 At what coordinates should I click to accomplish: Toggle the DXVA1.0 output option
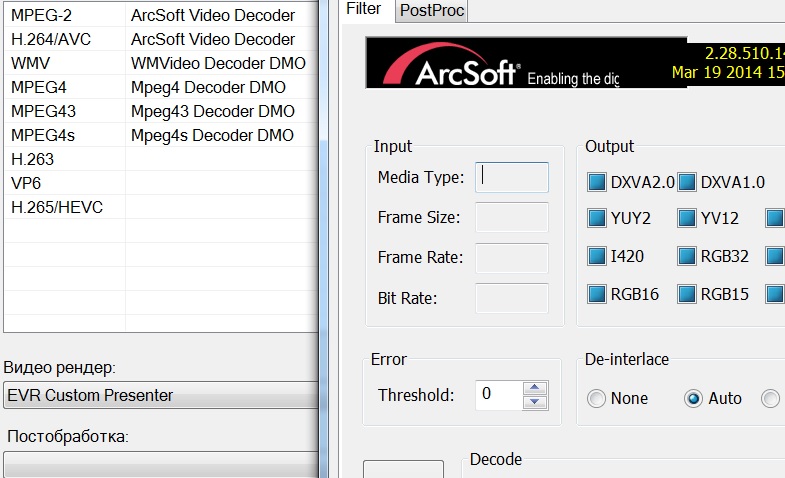coord(687,182)
